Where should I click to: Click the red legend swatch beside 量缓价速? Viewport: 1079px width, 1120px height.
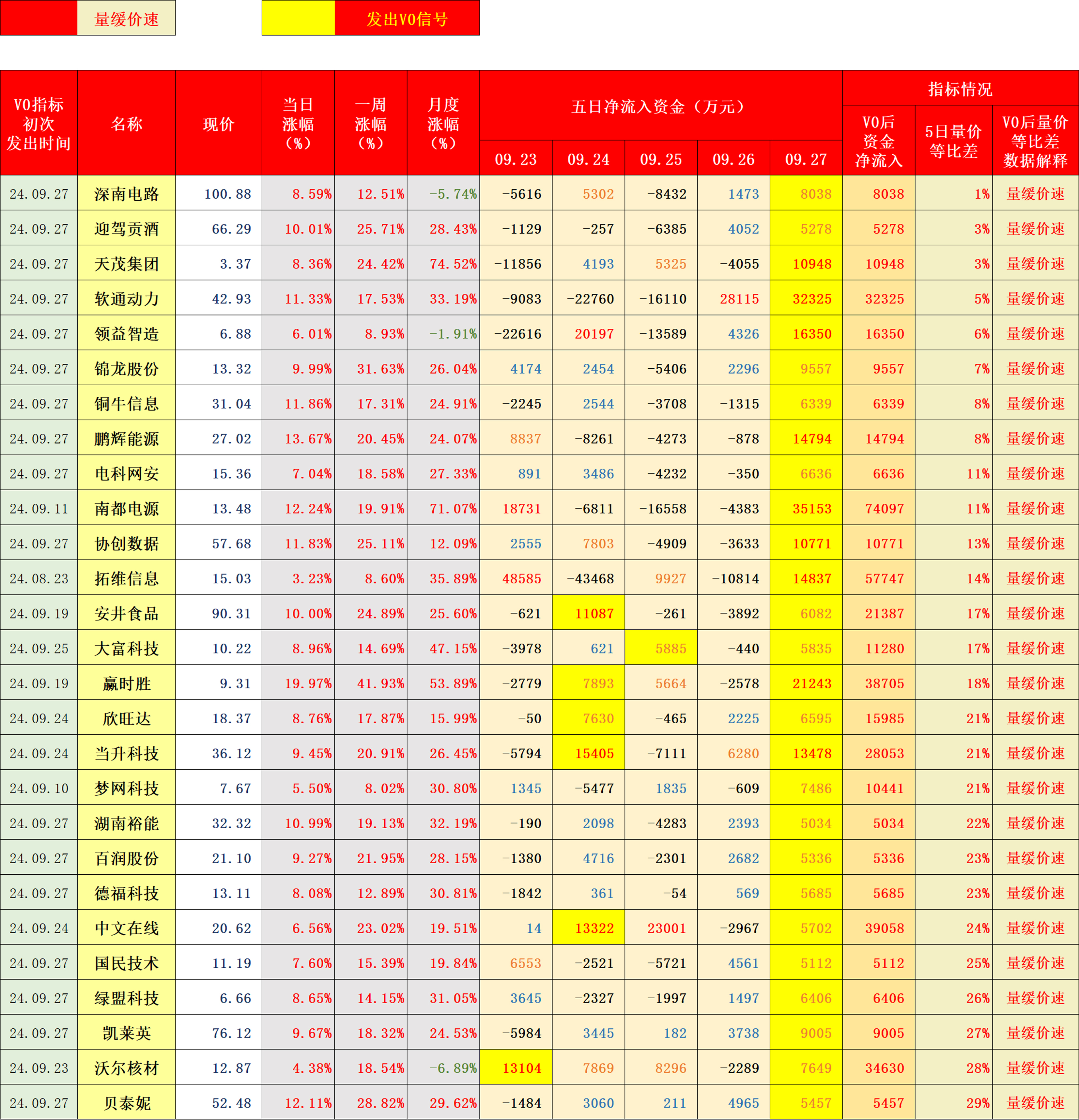(x=39, y=18)
